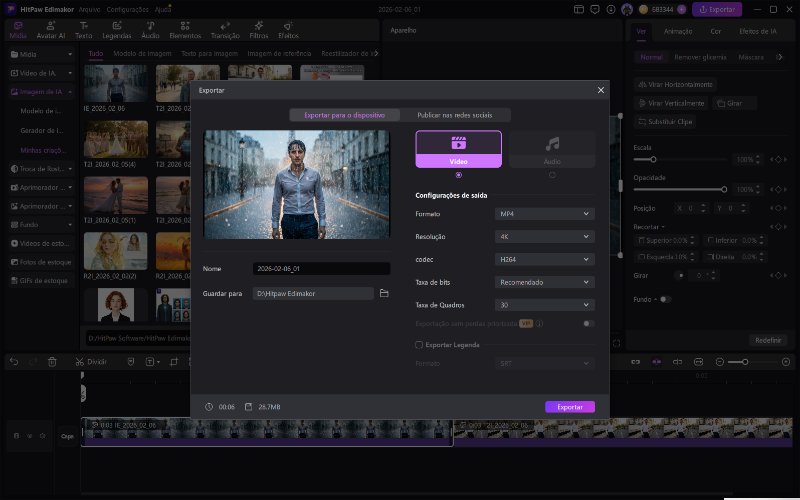Toggle the lossless export priority switch
The width and height of the screenshot is (800, 500).
[x=588, y=324]
